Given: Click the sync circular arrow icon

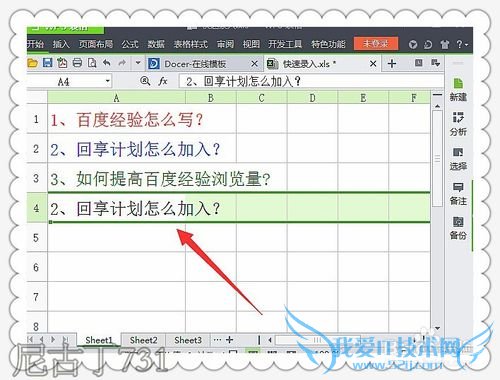Looking at the screenshot, I should tap(428, 44).
